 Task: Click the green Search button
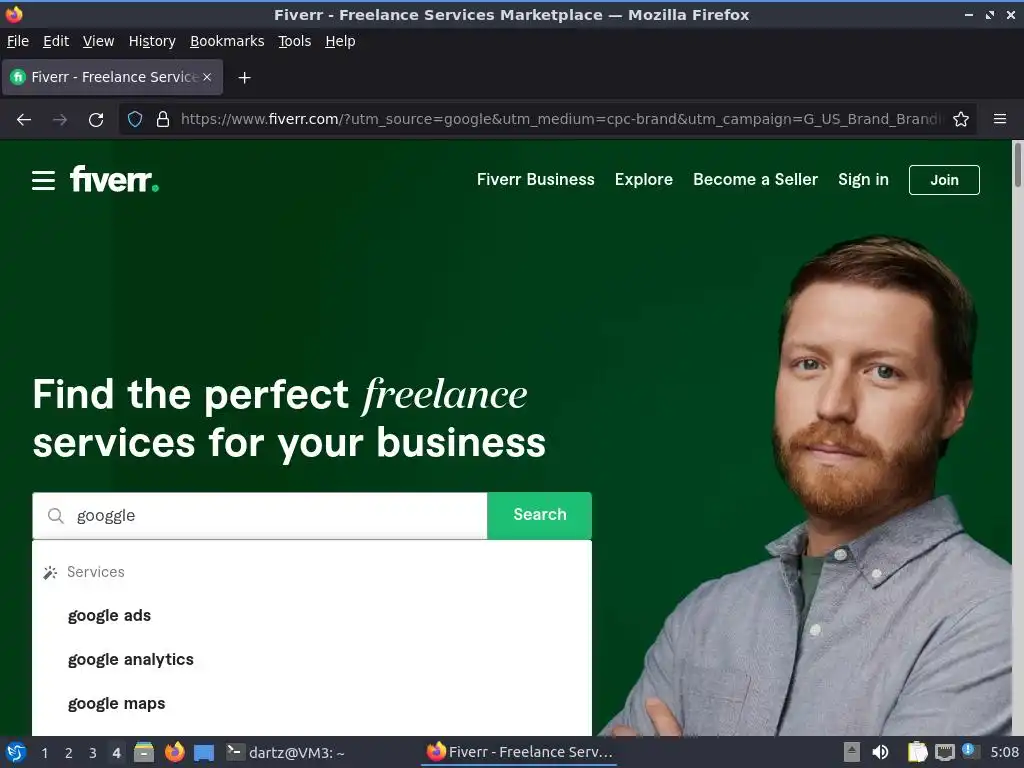click(539, 515)
